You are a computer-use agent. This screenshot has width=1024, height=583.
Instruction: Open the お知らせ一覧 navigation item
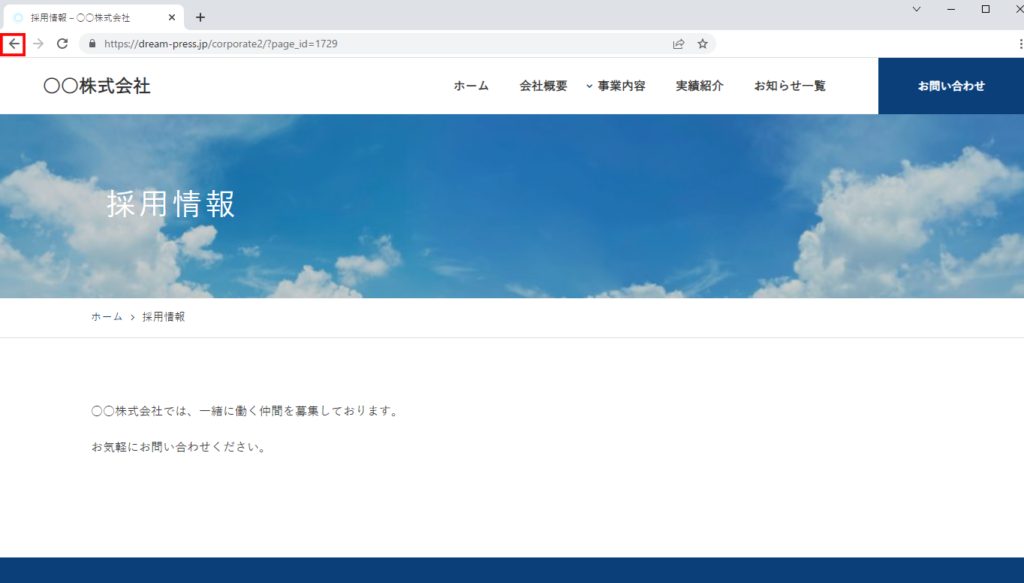(x=790, y=86)
